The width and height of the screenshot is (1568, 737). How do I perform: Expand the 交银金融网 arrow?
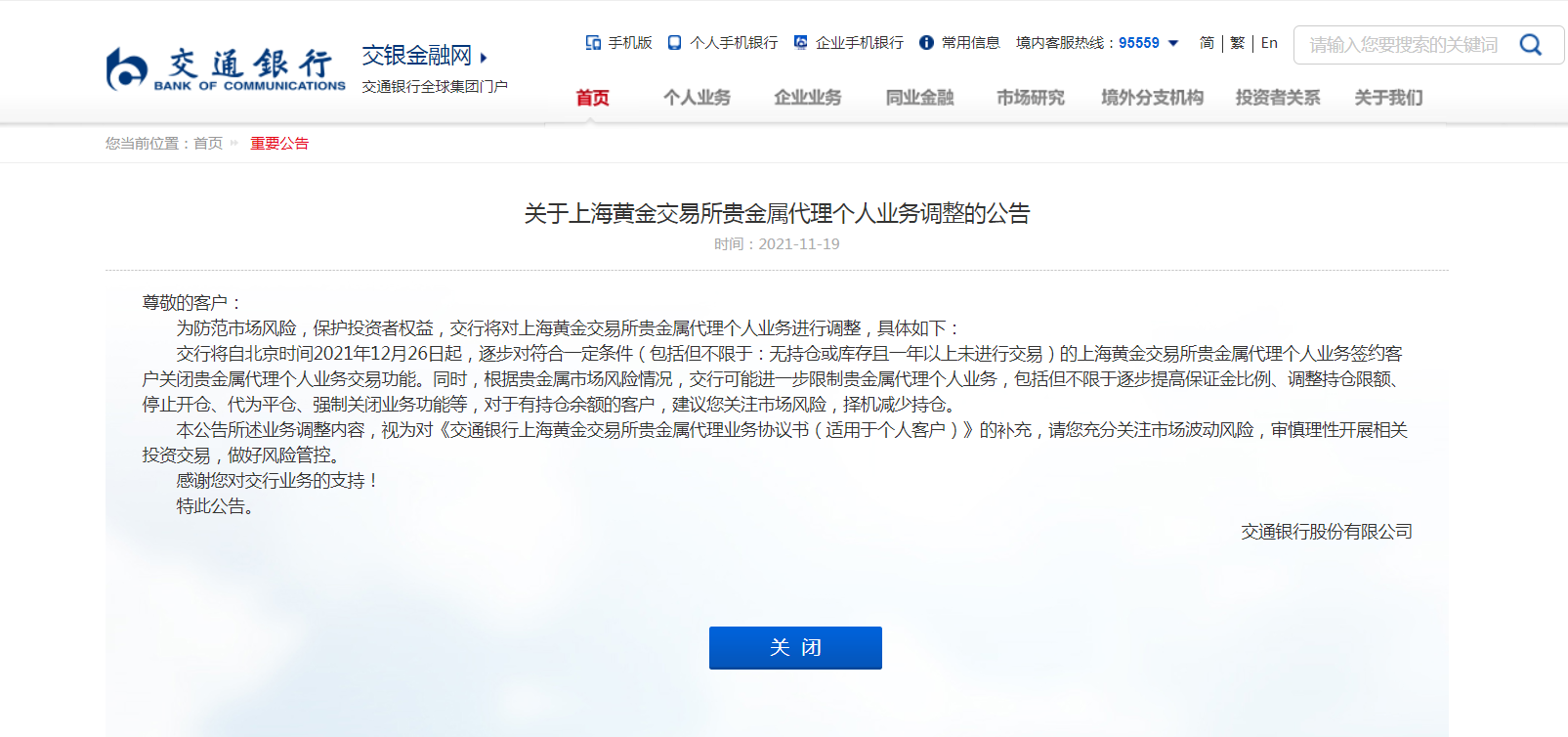coord(484,58)
